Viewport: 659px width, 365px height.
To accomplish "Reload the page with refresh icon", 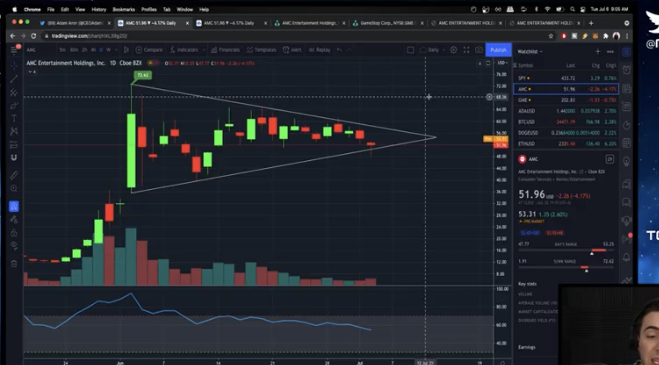I will [x=33, y=36].
